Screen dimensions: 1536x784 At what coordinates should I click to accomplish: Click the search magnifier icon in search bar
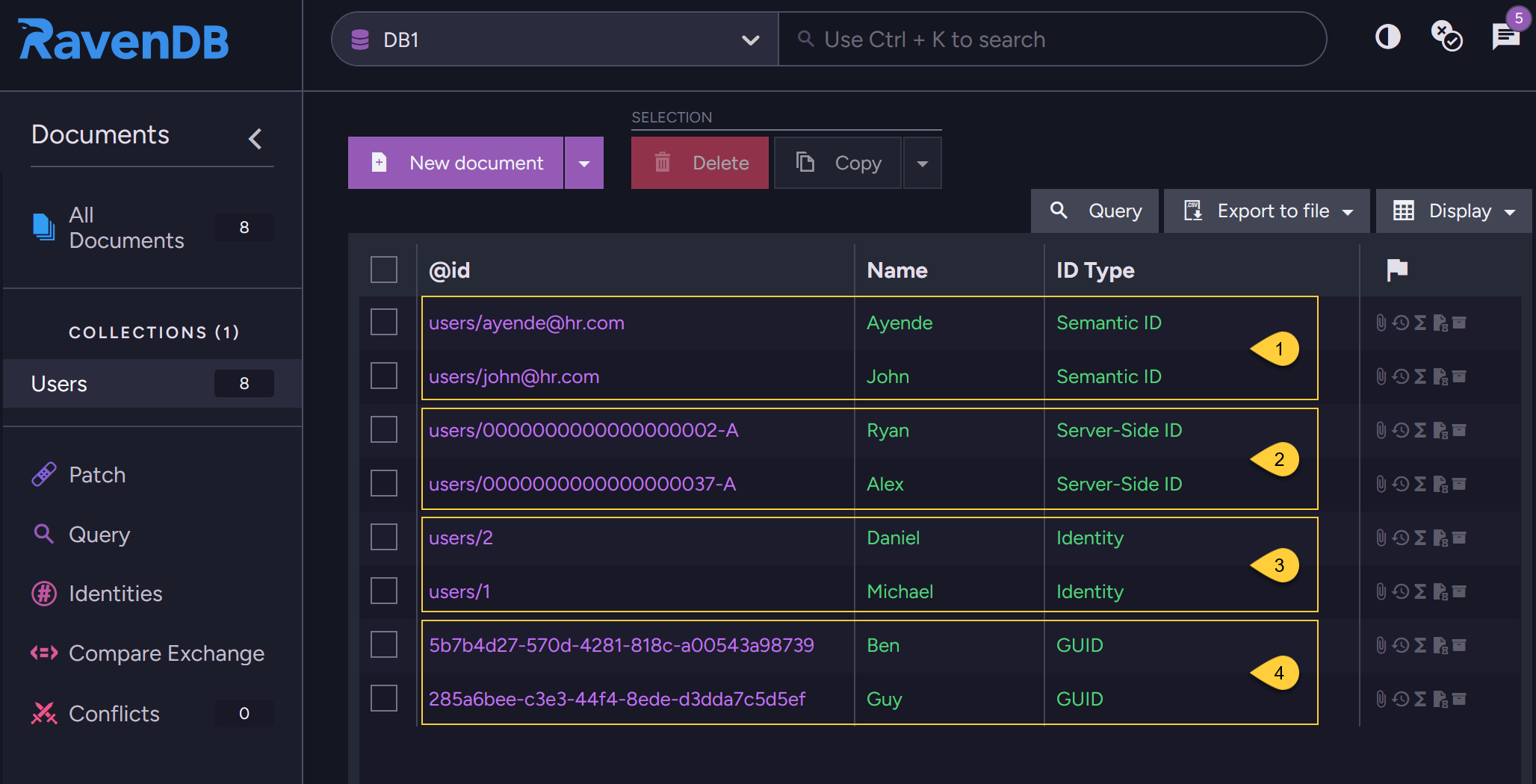click(805, 38)
